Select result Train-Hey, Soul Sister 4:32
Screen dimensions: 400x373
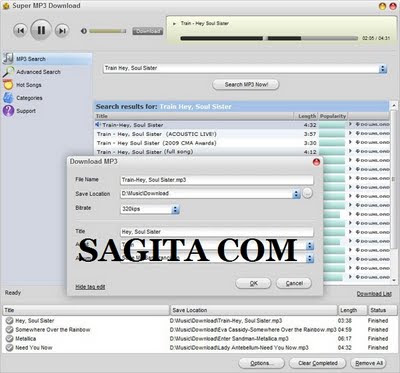pos(206,125)
